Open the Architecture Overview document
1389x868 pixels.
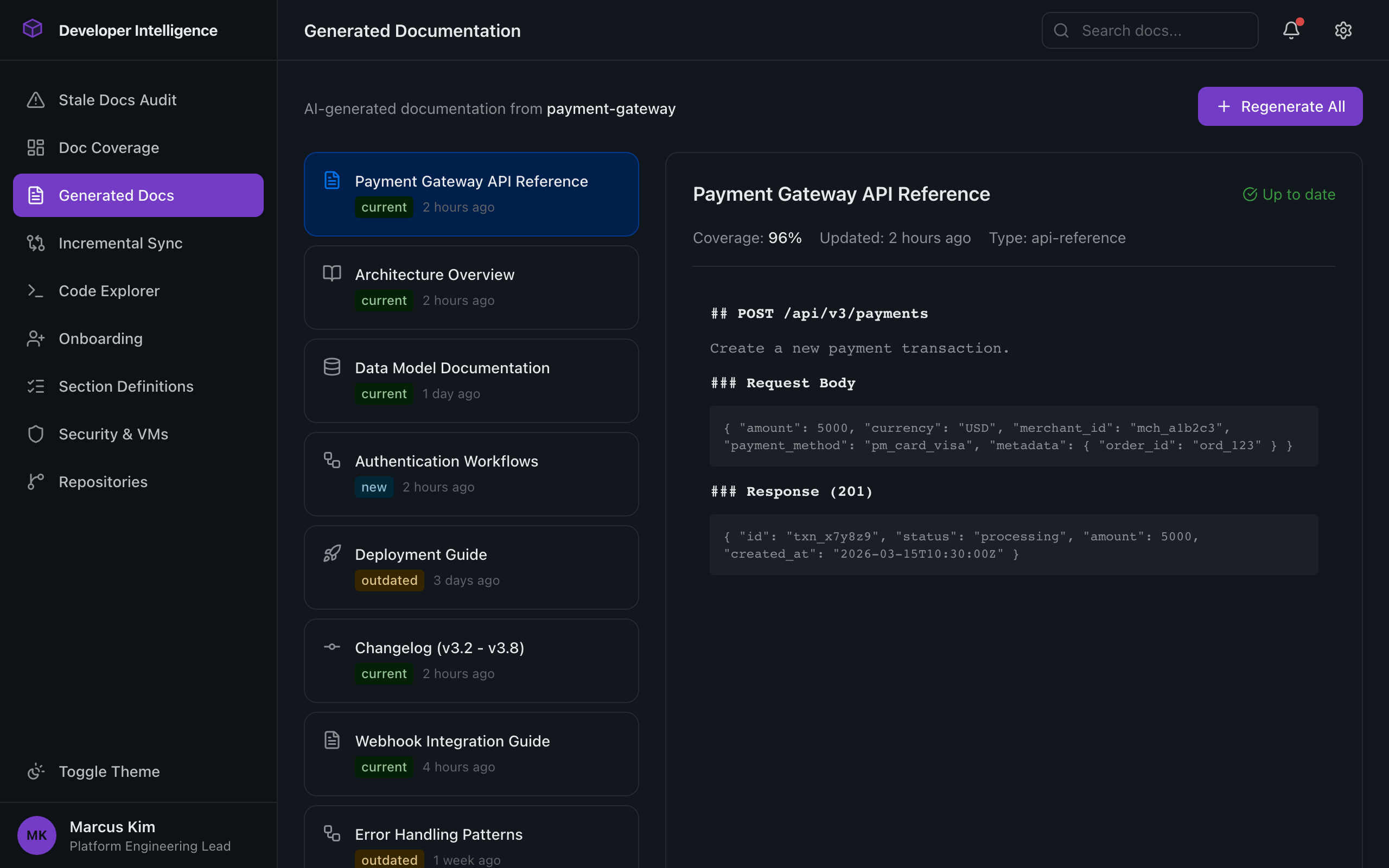click(x=470, y=287)
